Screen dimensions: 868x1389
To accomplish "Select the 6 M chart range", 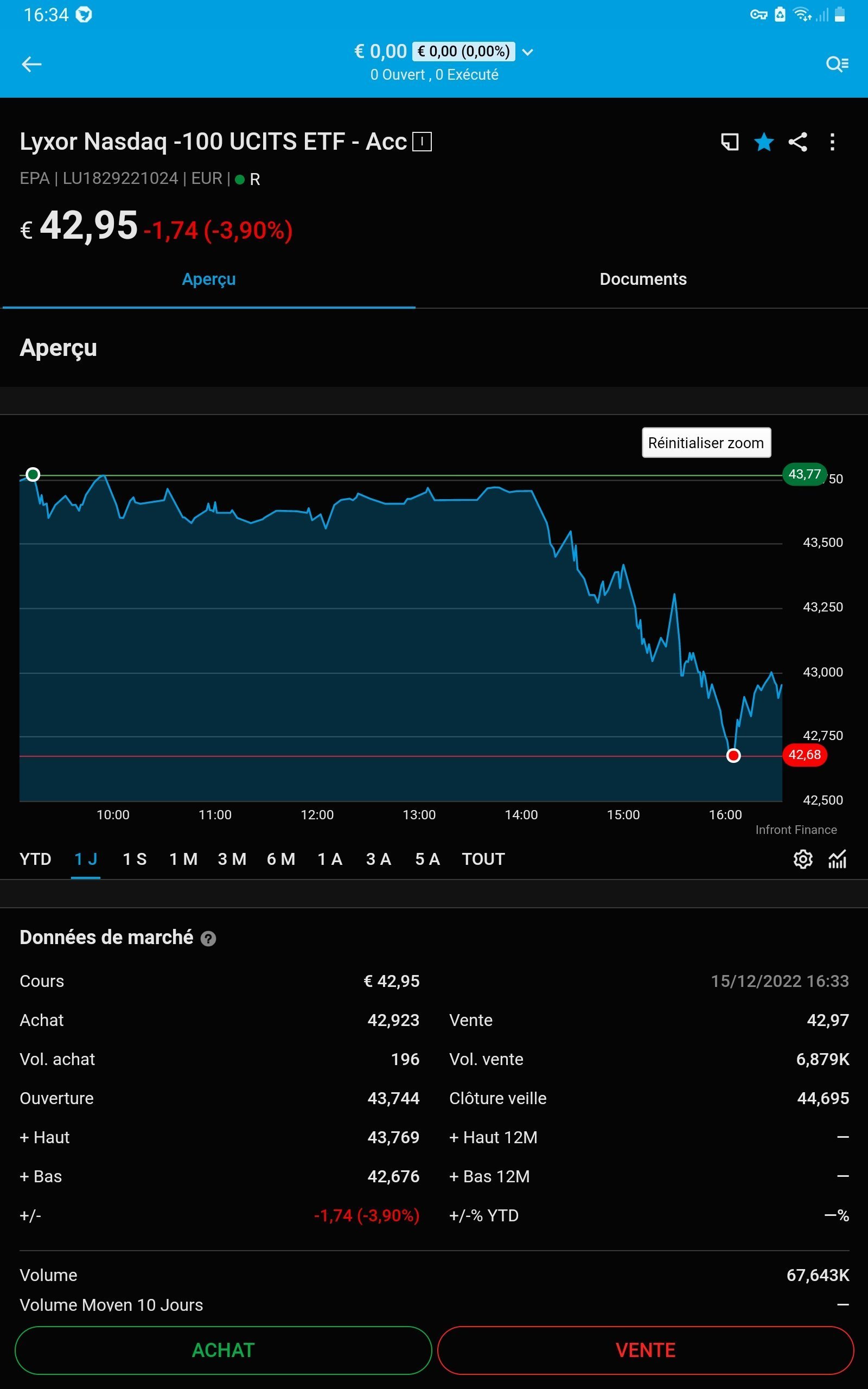I will click(280, 859).
